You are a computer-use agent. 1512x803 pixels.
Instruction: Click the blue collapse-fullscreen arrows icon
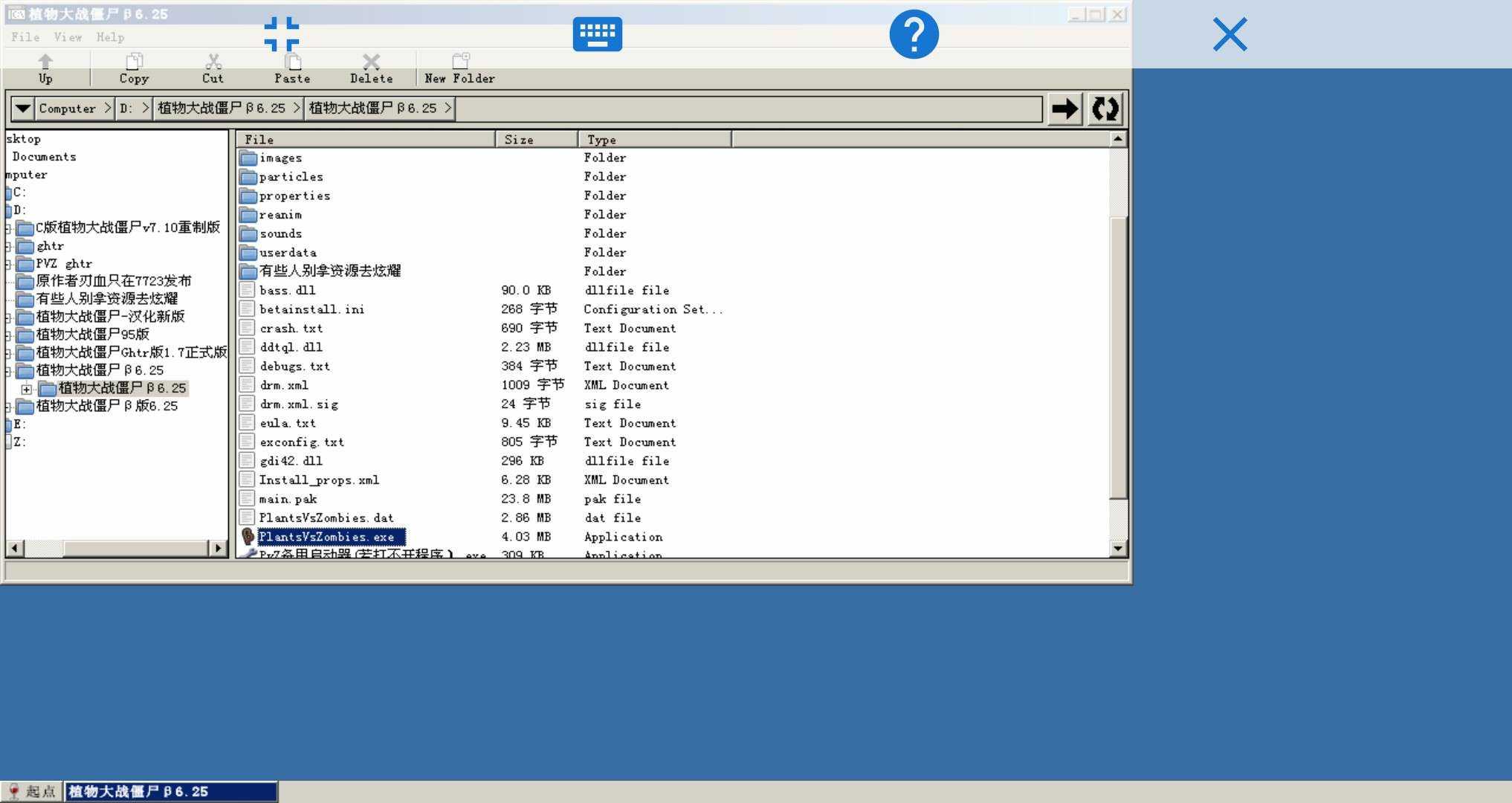[x=282, y=34]
